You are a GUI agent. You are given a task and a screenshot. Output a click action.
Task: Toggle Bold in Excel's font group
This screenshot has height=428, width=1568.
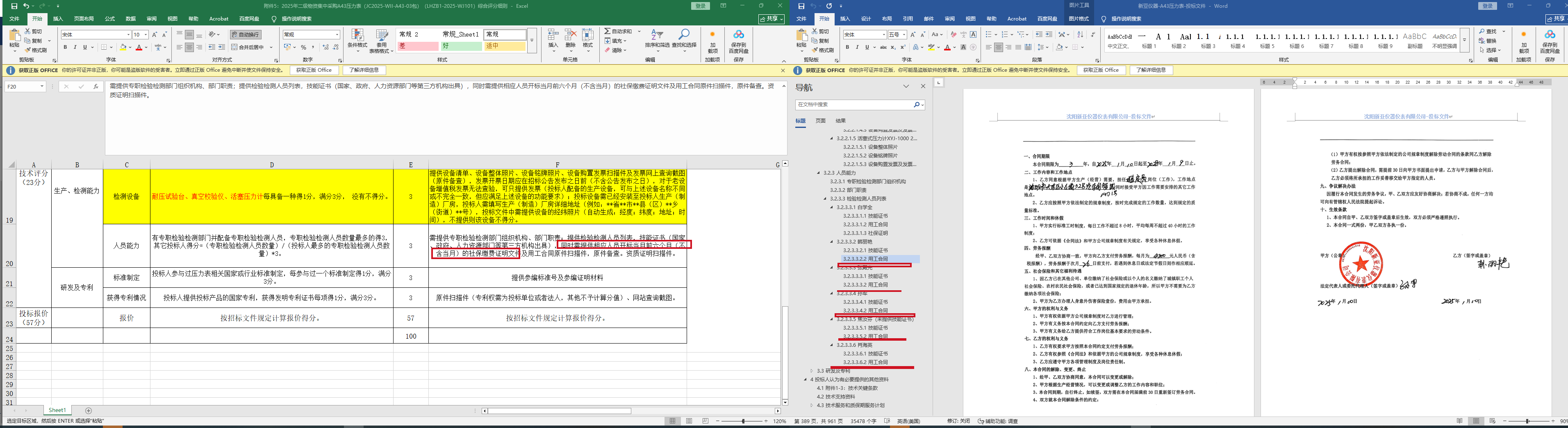coord(64,47)
